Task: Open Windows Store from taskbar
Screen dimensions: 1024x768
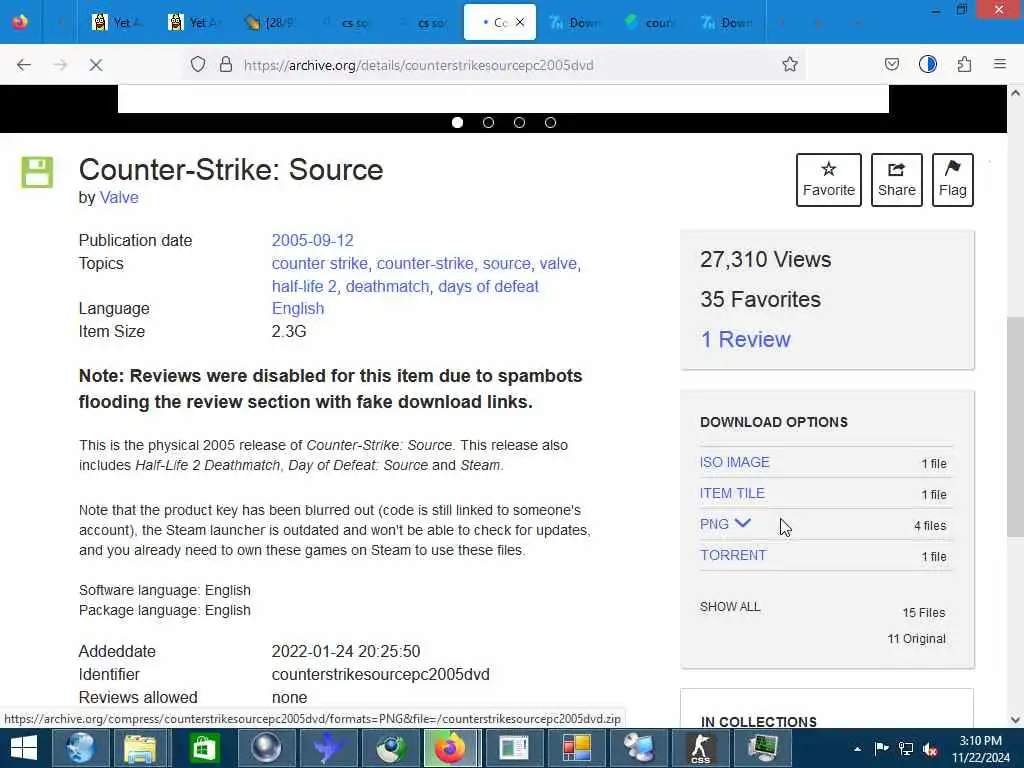Action: point(204,748)
